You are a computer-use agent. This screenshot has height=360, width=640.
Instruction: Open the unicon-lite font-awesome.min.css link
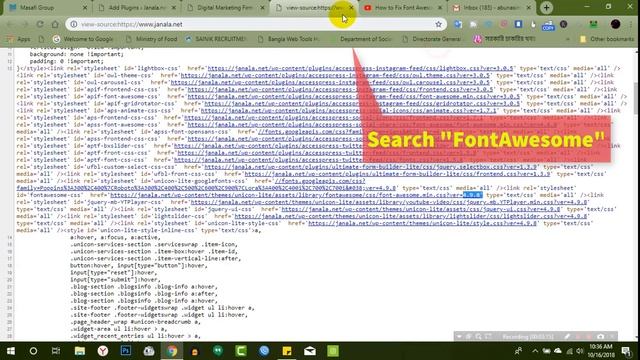[296, 195]
